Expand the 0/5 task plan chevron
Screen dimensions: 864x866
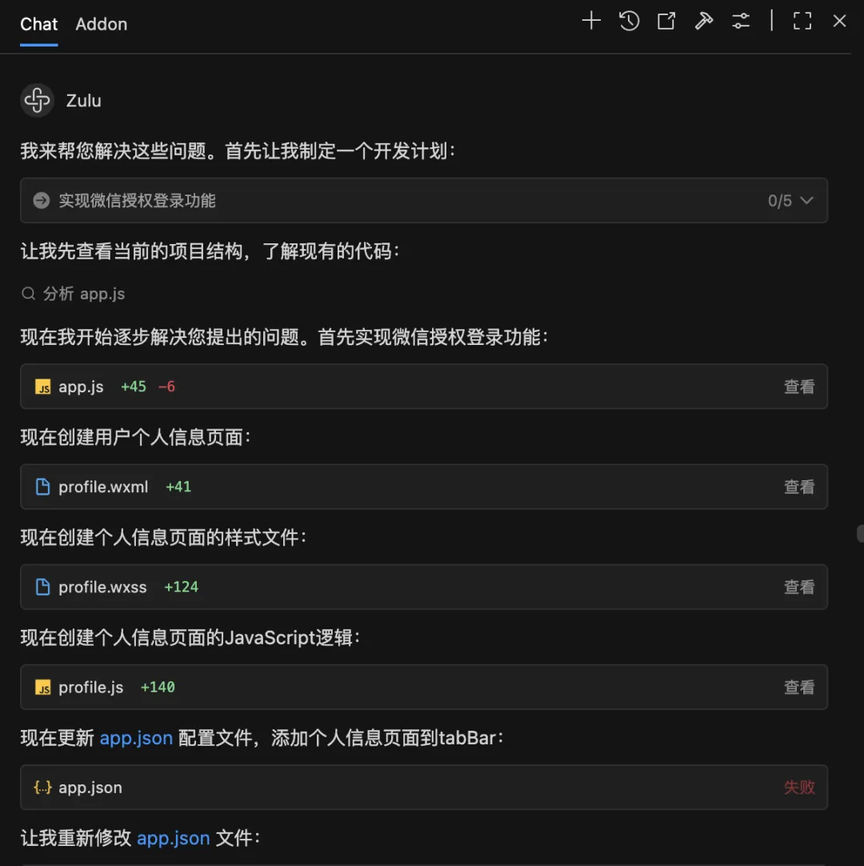pos(807,201)
